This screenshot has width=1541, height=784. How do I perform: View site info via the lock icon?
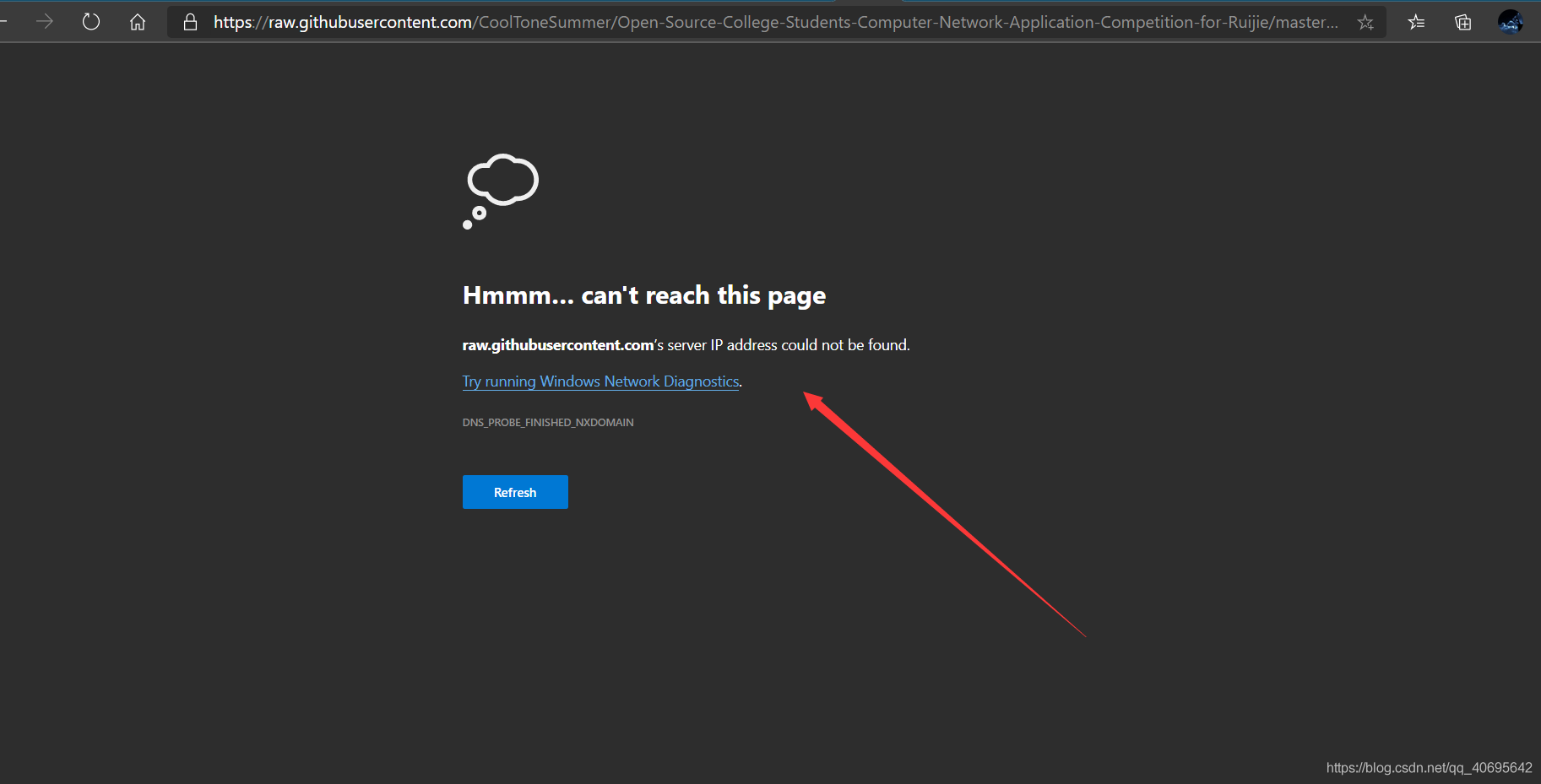[x=191, y=22]
